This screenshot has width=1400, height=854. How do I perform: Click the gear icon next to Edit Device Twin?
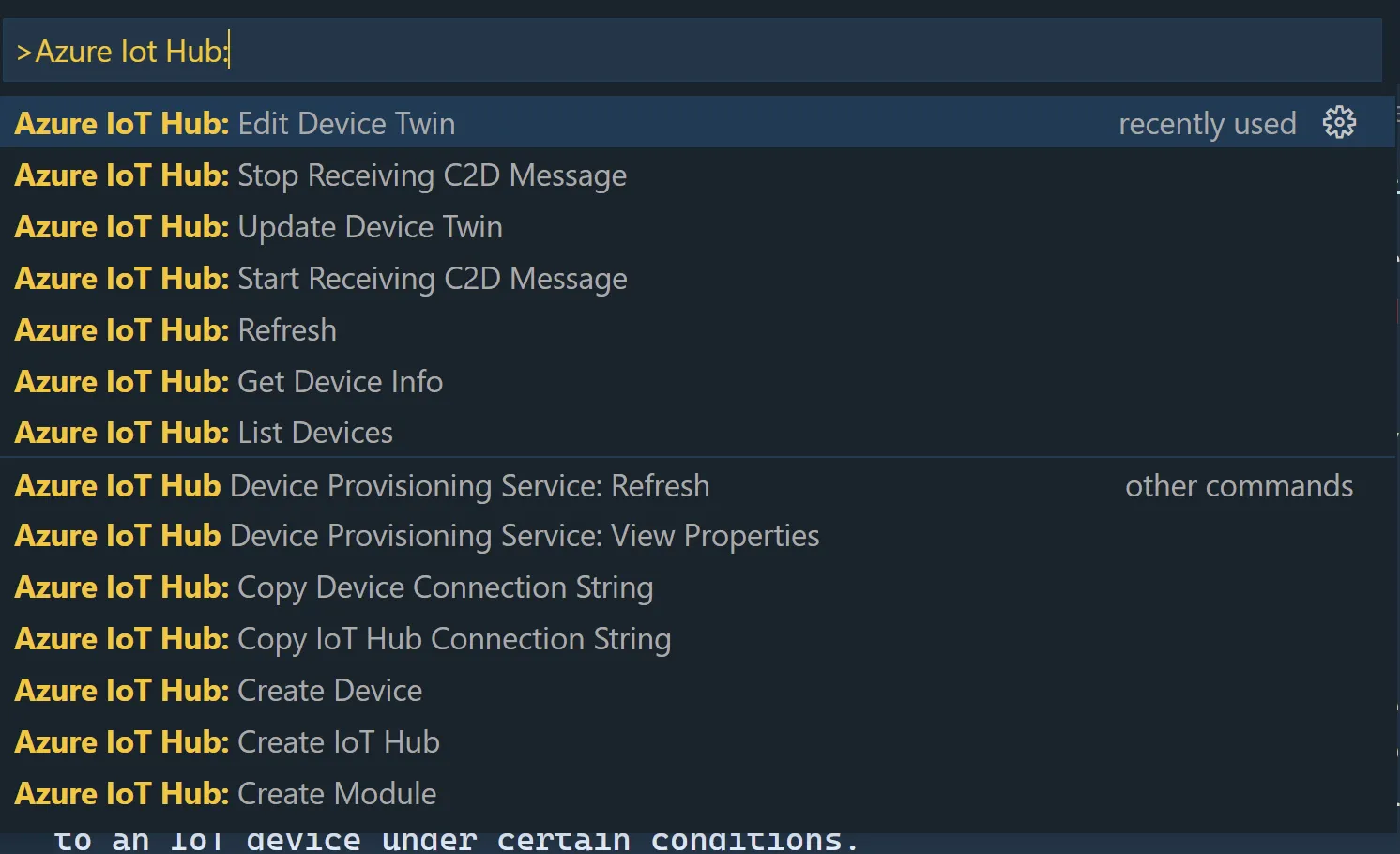coord(1339,122)
